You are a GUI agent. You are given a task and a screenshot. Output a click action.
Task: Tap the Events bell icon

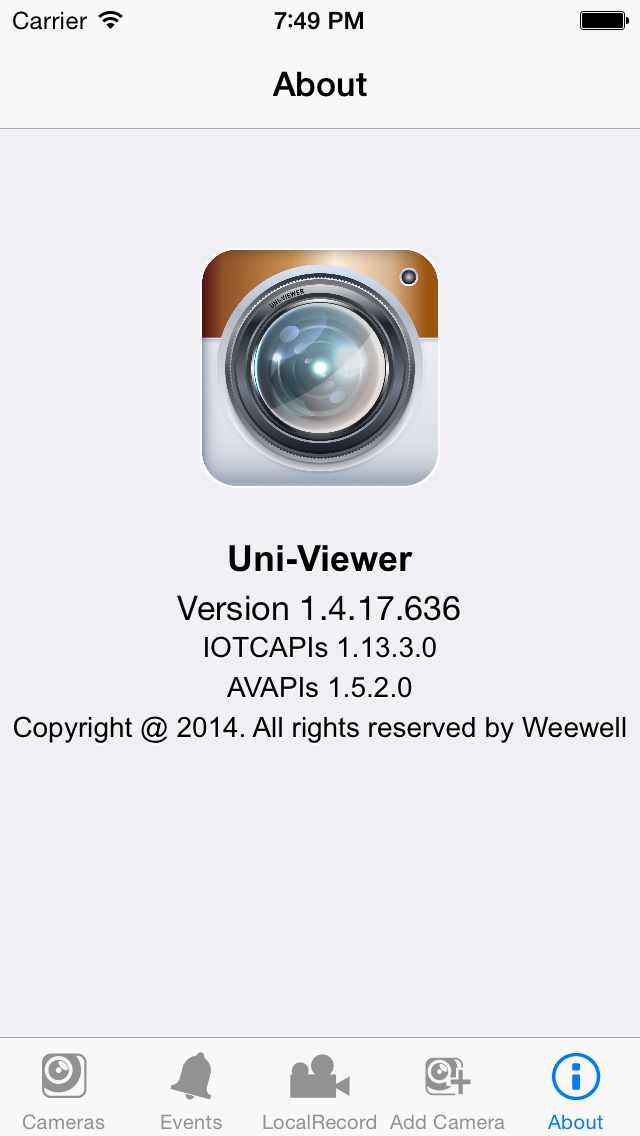[x=192, y=1076]
